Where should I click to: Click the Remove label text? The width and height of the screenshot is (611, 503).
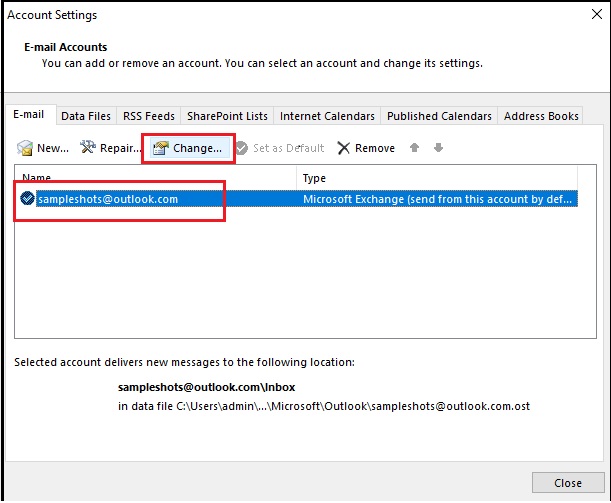pos(375,148)
